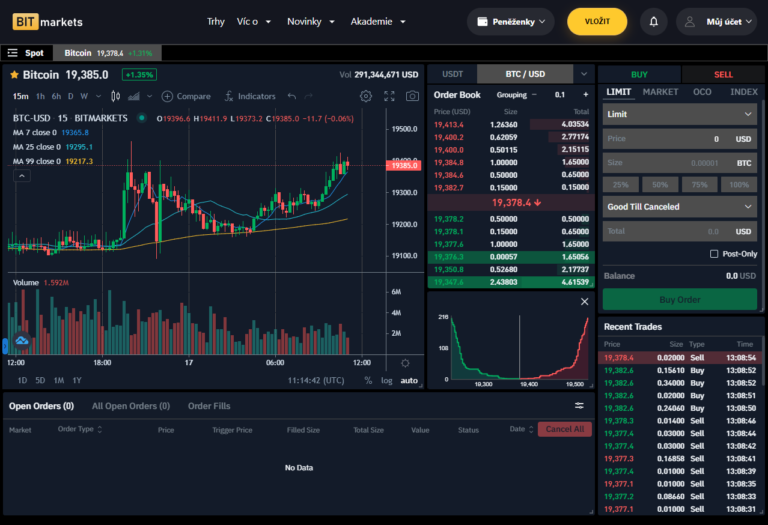Open chart settings gear
Image resolution: width=768 pixels, height=525 pixels.
[x=365, y=96]
